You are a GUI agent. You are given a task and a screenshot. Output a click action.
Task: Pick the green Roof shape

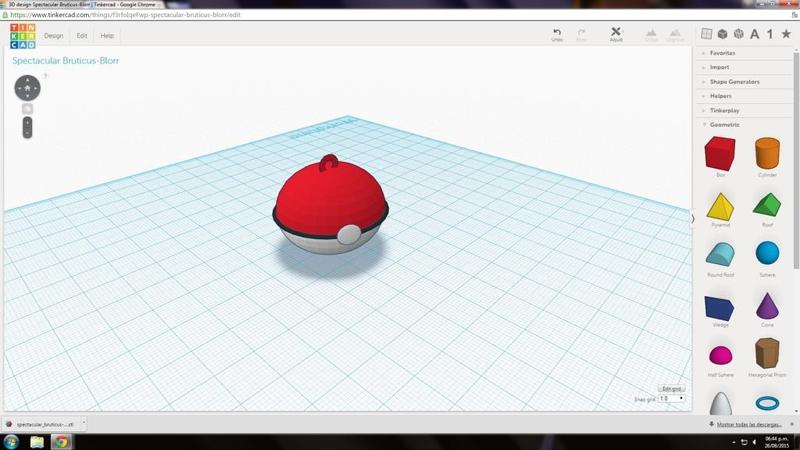click(x=767, y=205)
